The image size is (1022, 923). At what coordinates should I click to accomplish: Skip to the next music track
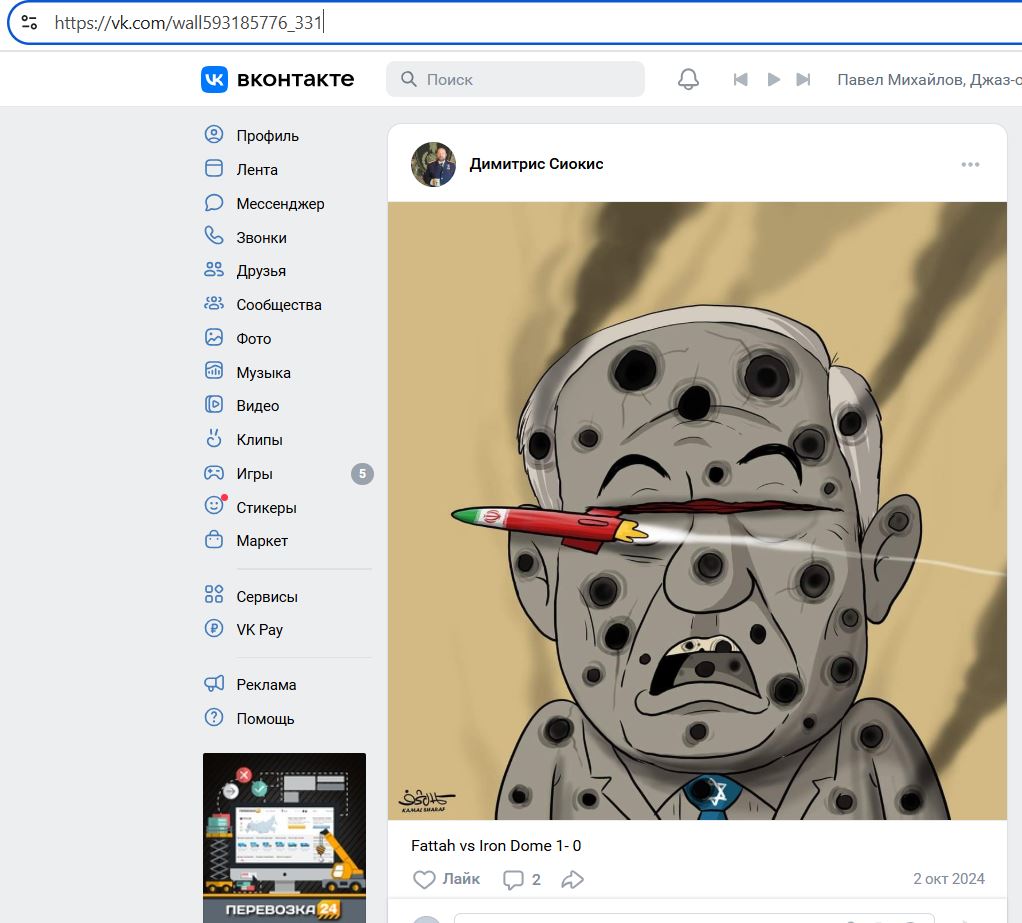804,80
